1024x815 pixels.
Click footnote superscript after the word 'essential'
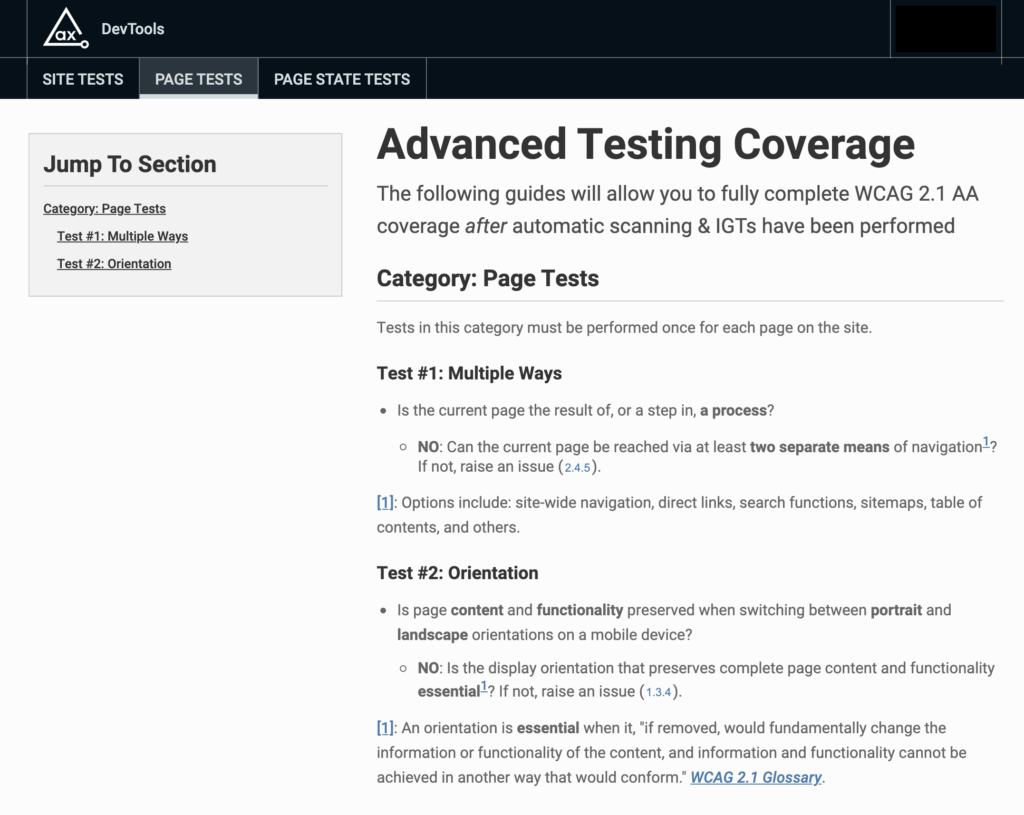[483, 684]
